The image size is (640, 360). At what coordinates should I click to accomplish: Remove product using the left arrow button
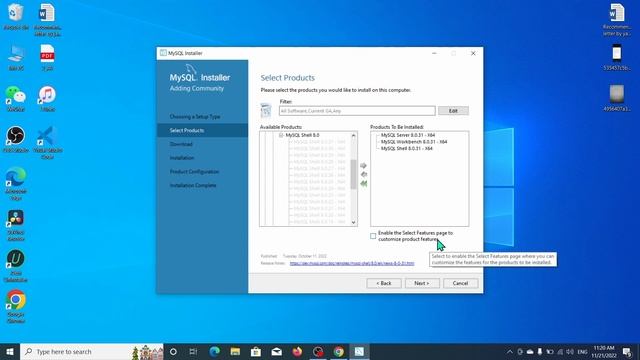coord(363,174)
